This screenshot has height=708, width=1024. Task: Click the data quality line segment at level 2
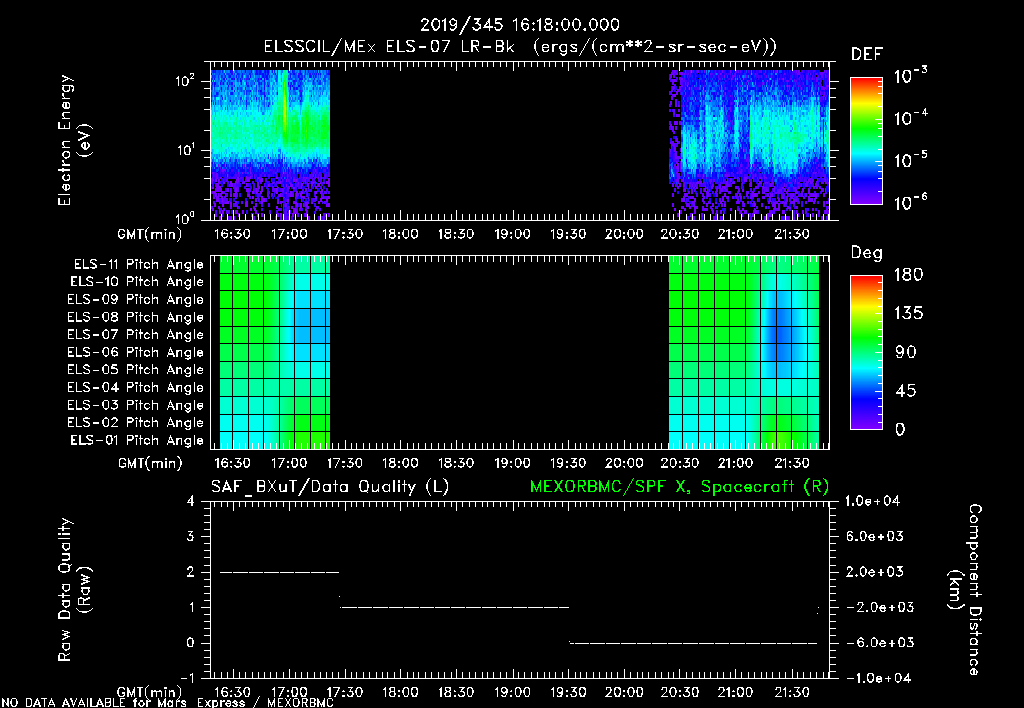pos(280,572)
